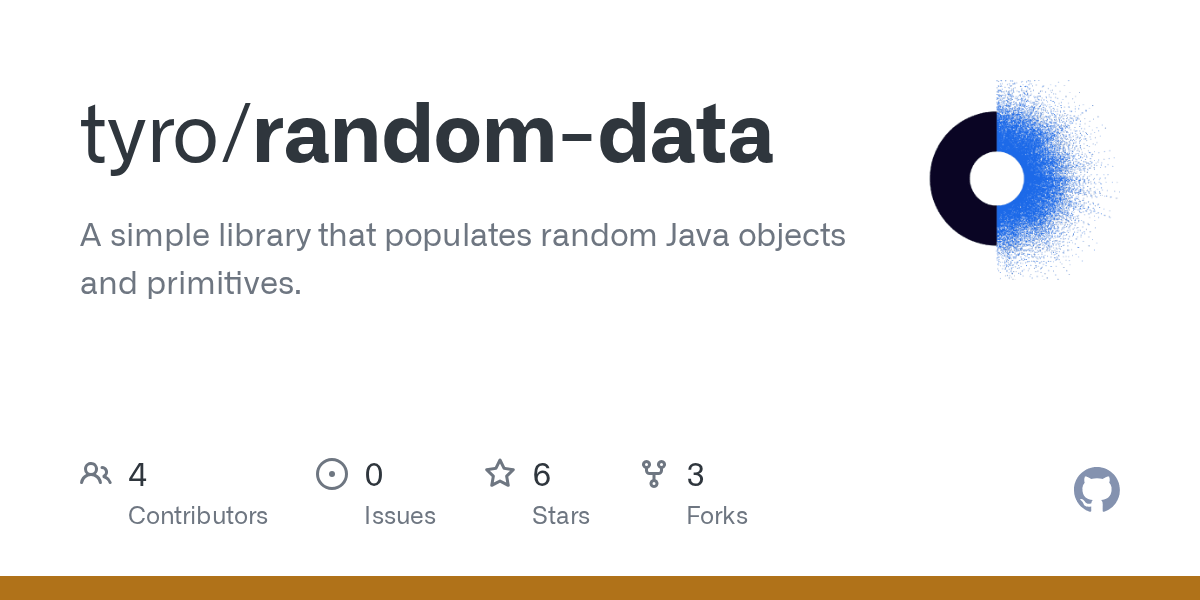Select the forks count "3"
The height and width of the screenshot is (600, 1200).
pyautogui.click(x=696, y=475)
